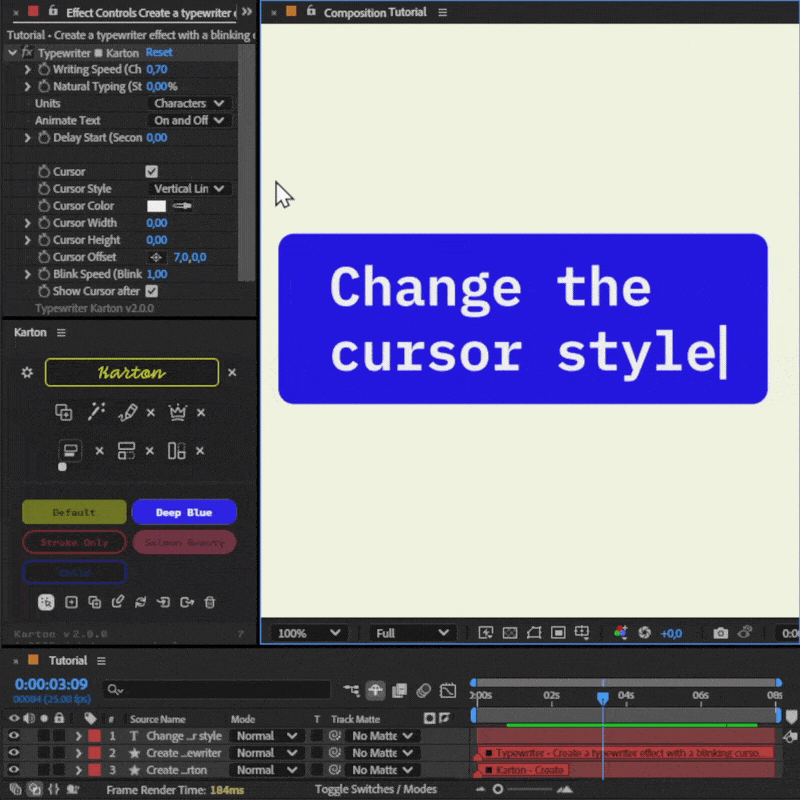Click the trash icon at Karton panel bottom
The image size is (800, 800).
click(x=210, y=601)
